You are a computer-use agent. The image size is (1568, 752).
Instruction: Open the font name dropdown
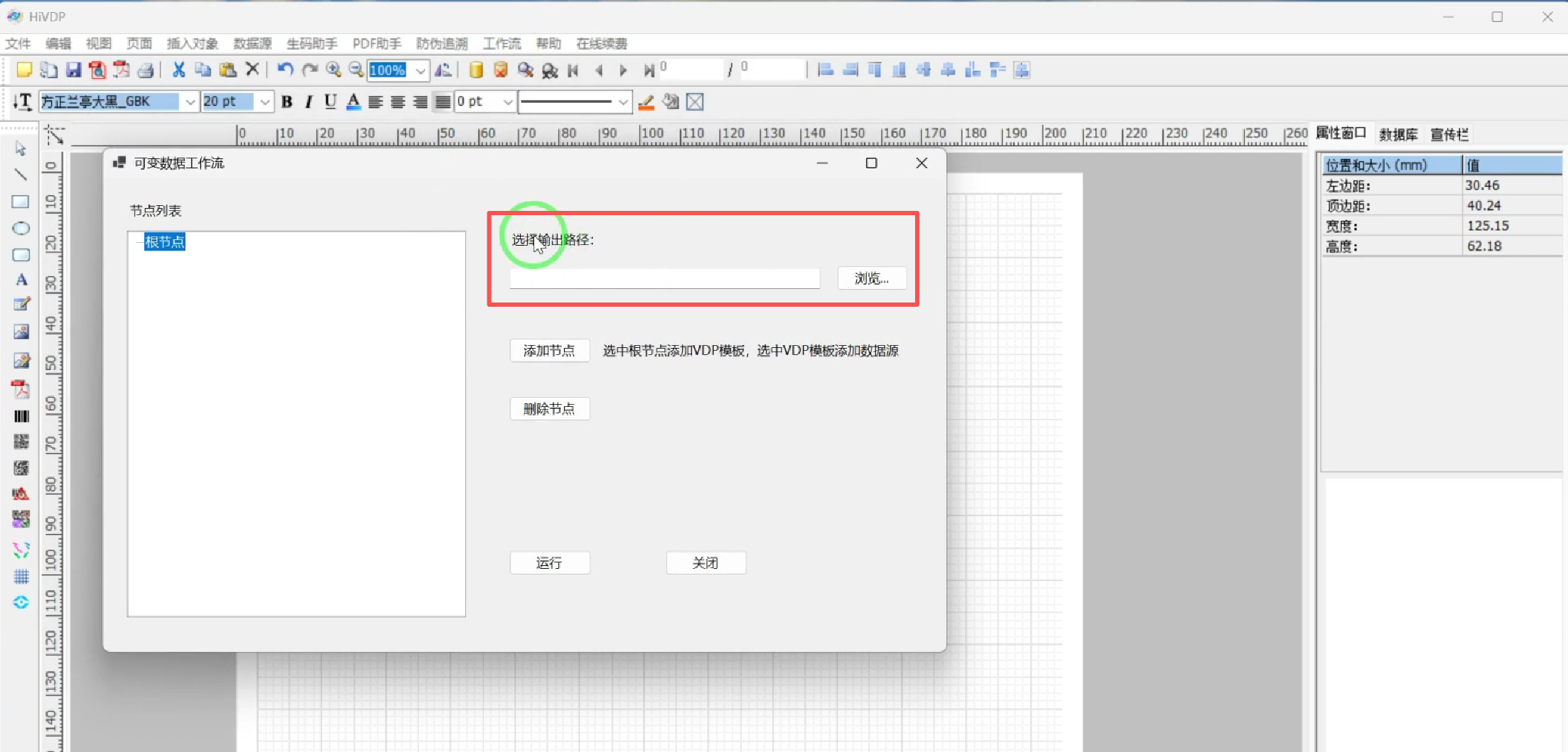pos(190,102)
